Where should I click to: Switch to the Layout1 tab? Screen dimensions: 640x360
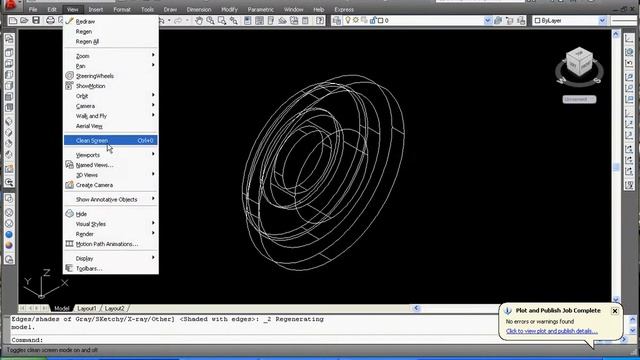point(87,308)
